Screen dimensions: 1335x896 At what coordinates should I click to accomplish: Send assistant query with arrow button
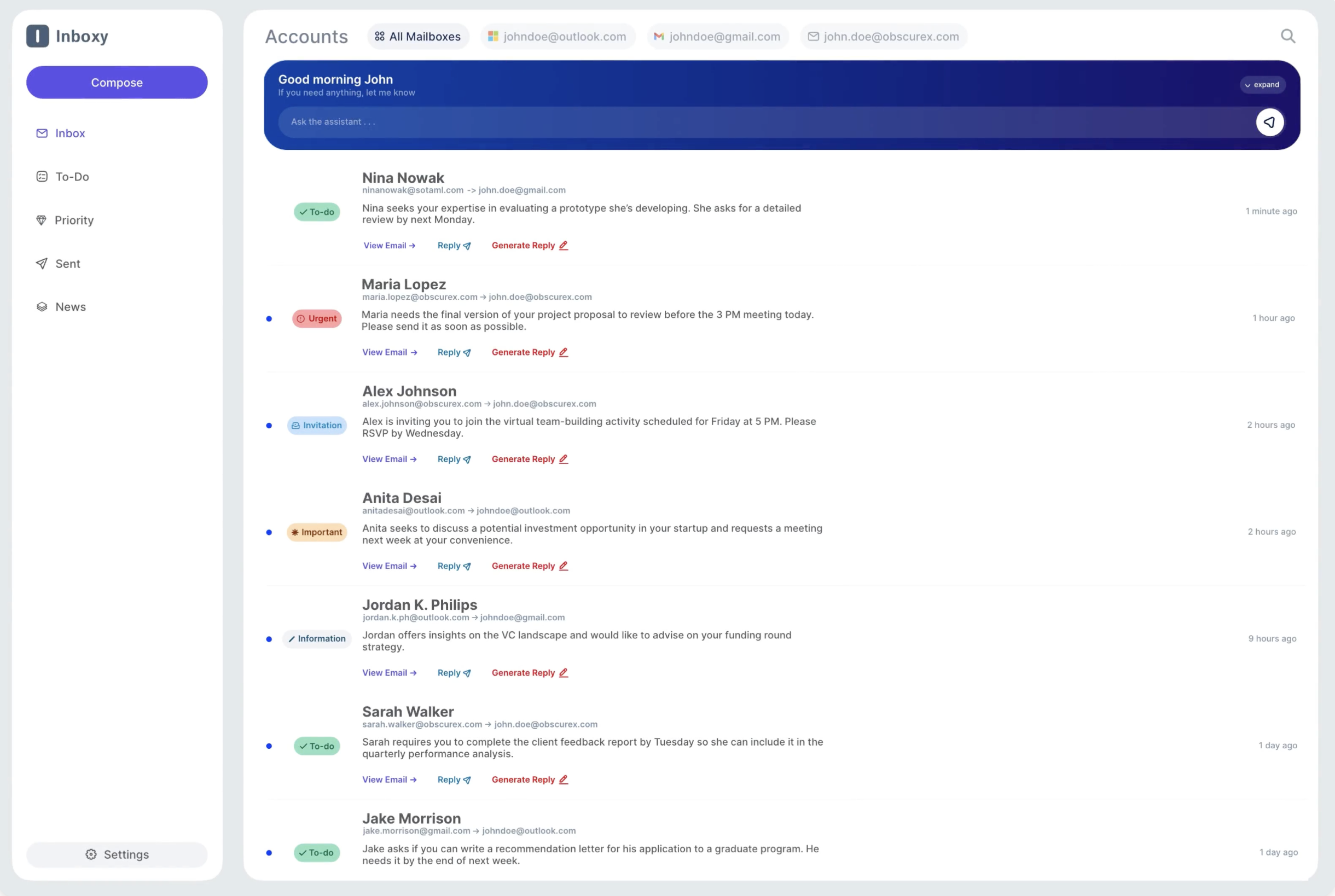click(1269, 123)
